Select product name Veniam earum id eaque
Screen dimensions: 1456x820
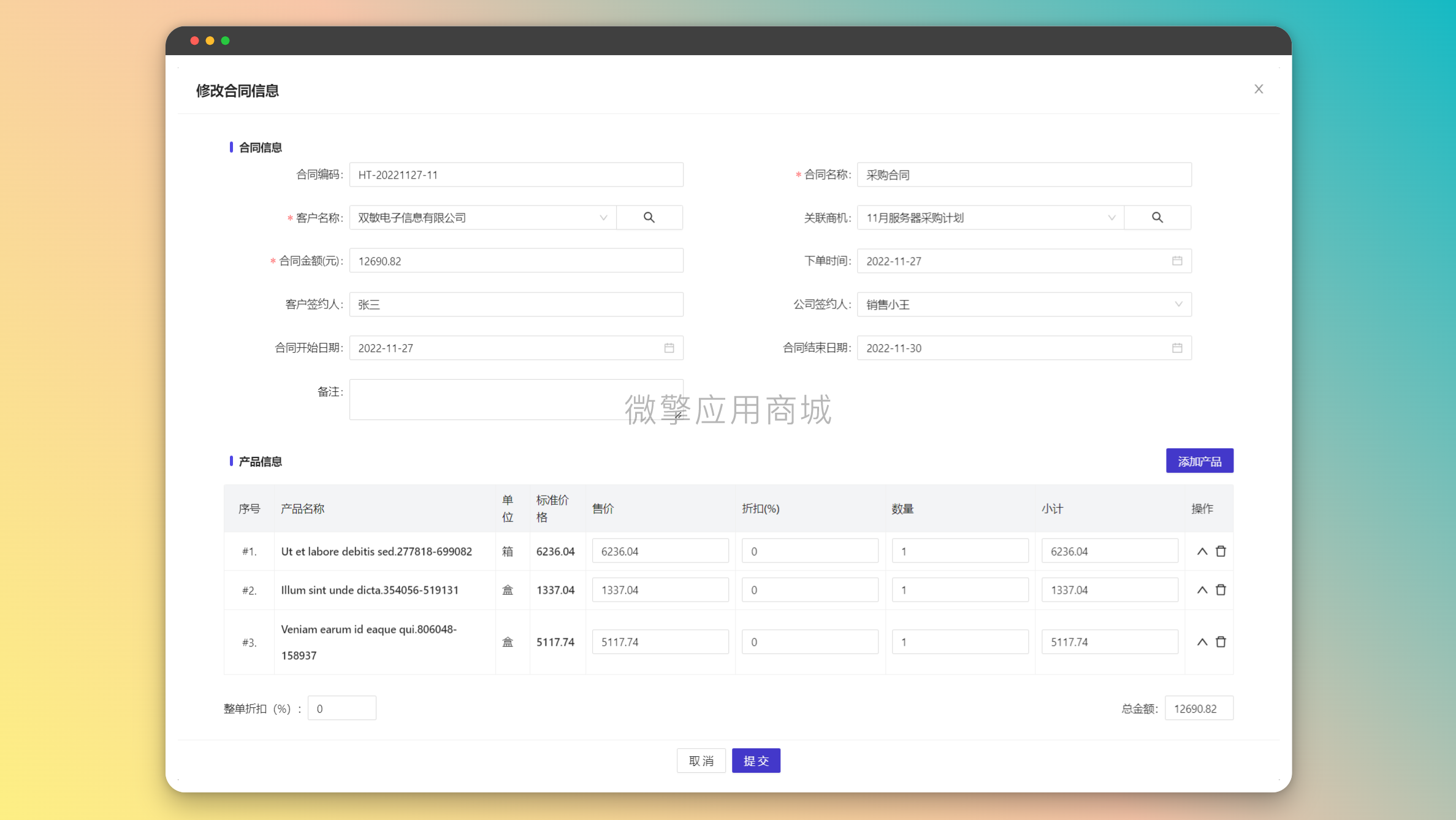point(368,642)
